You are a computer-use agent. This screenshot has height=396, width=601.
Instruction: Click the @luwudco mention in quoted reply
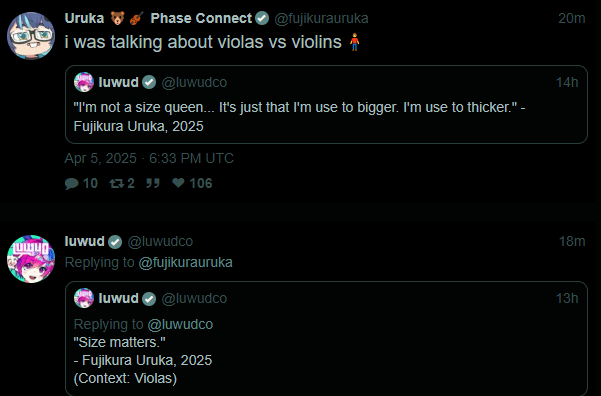coord(180,324)
